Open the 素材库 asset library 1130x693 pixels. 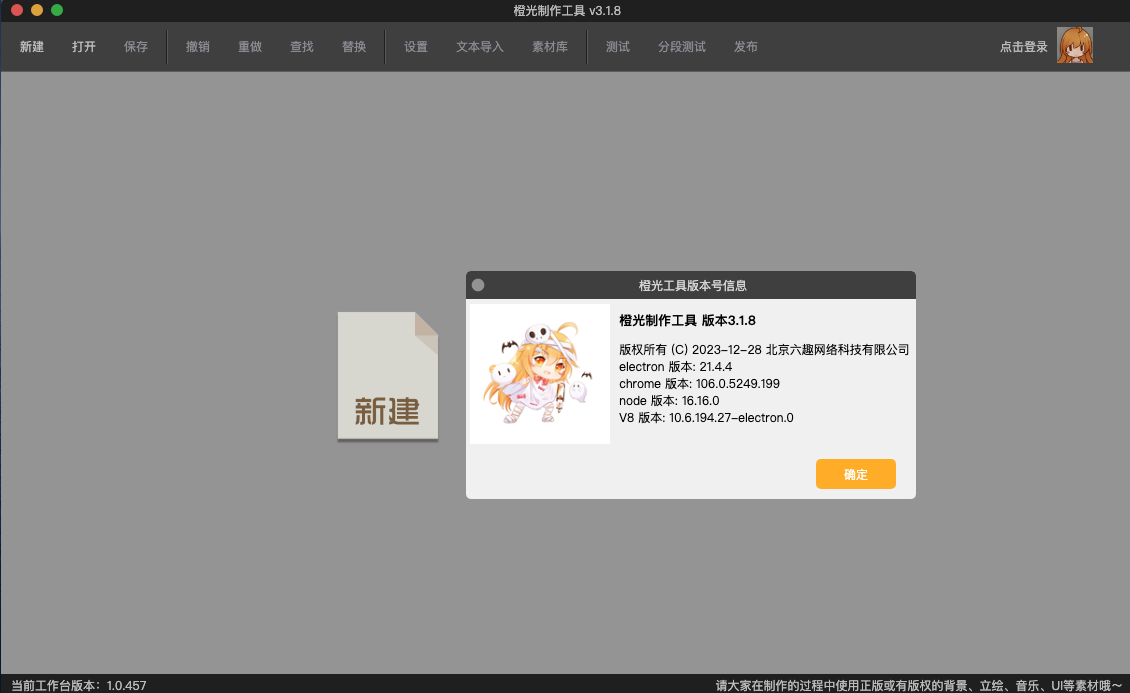click(x=550, y=47)
